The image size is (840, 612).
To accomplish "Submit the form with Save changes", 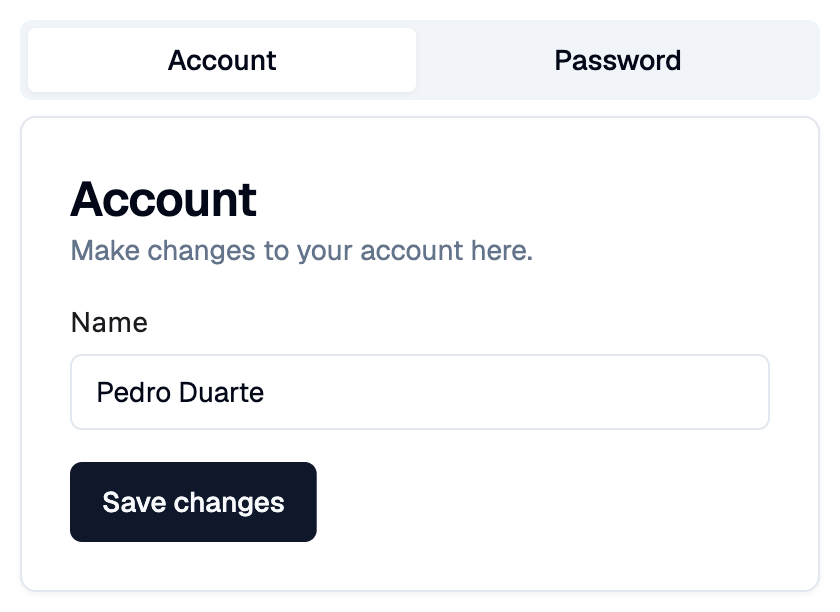I will [x=193, y=502].
